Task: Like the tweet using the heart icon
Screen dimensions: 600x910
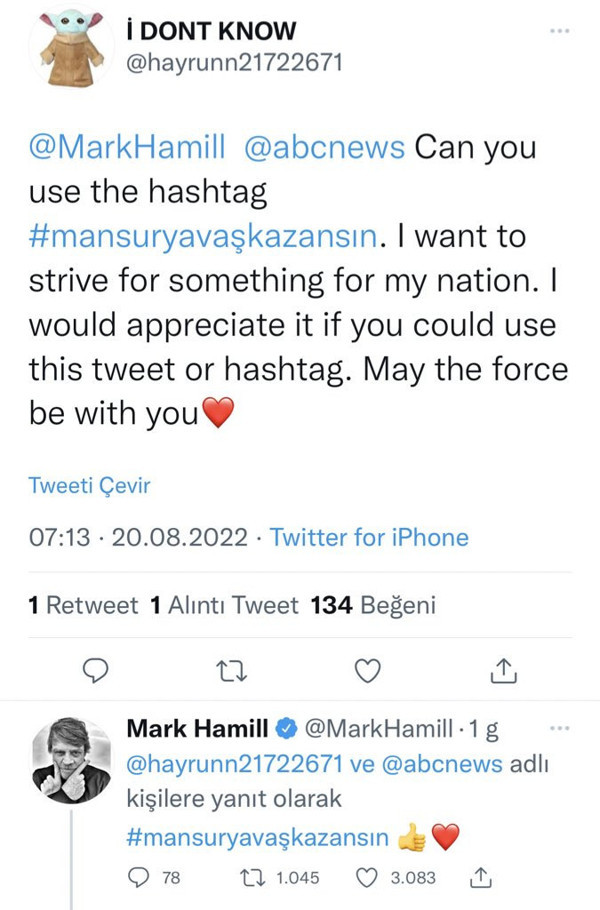Action: (367, 671)
